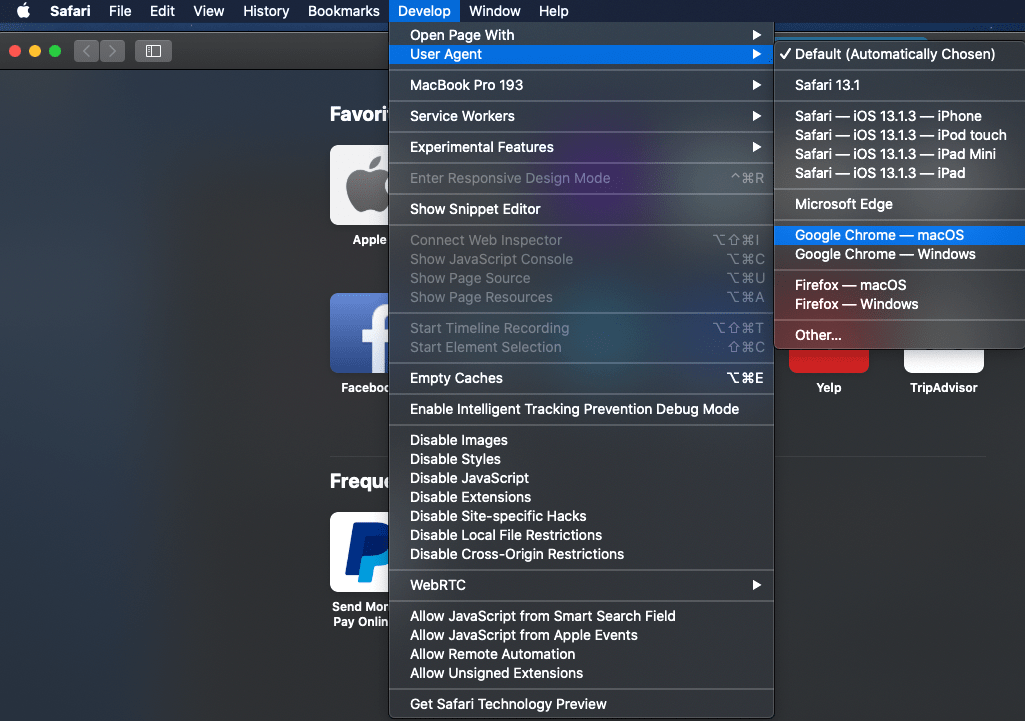Image resolution: width=1025 pixels, height=721 pixels.
Task: Expand the Experimental Features submenu
Action: pos(581,147)
